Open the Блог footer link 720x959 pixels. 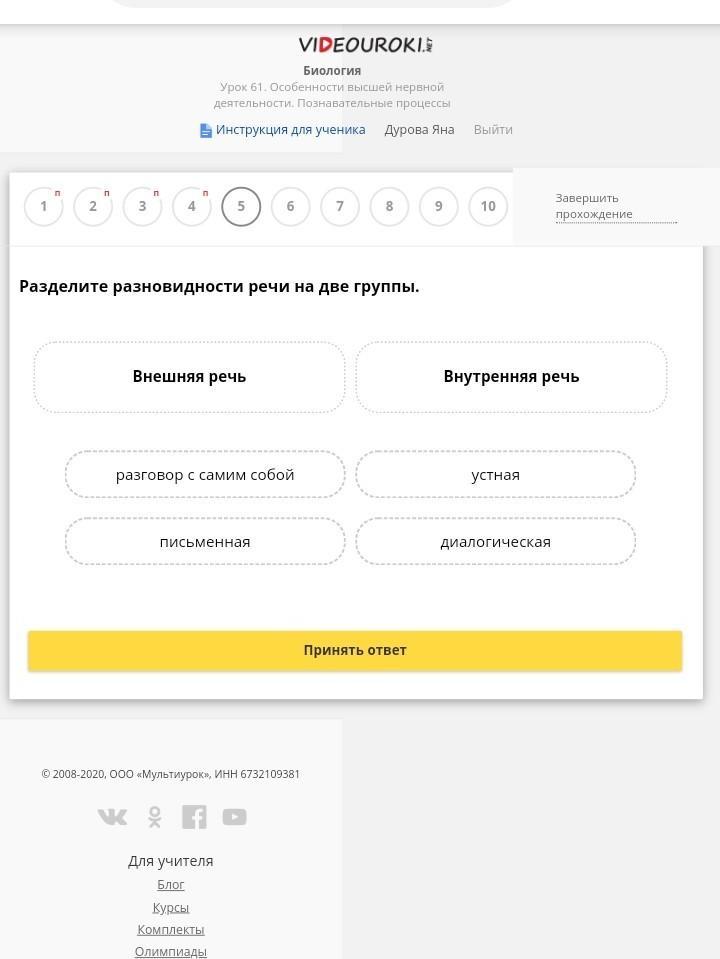(171, 884)
